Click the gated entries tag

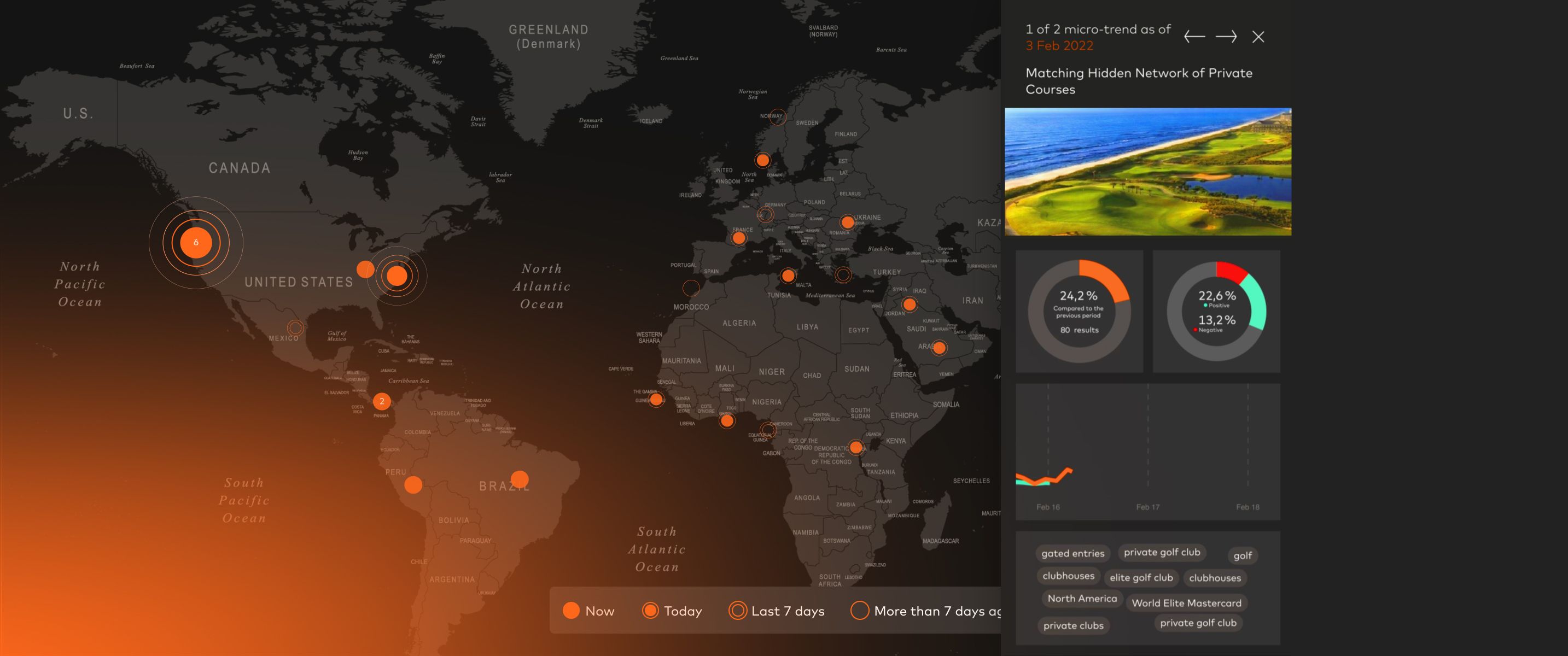tap(1072, 553)
